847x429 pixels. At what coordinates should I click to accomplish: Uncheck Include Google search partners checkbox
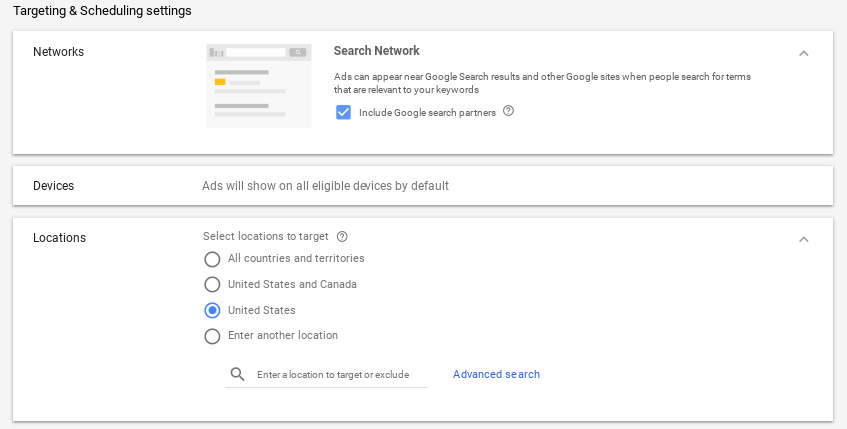(x=344, y=112)
